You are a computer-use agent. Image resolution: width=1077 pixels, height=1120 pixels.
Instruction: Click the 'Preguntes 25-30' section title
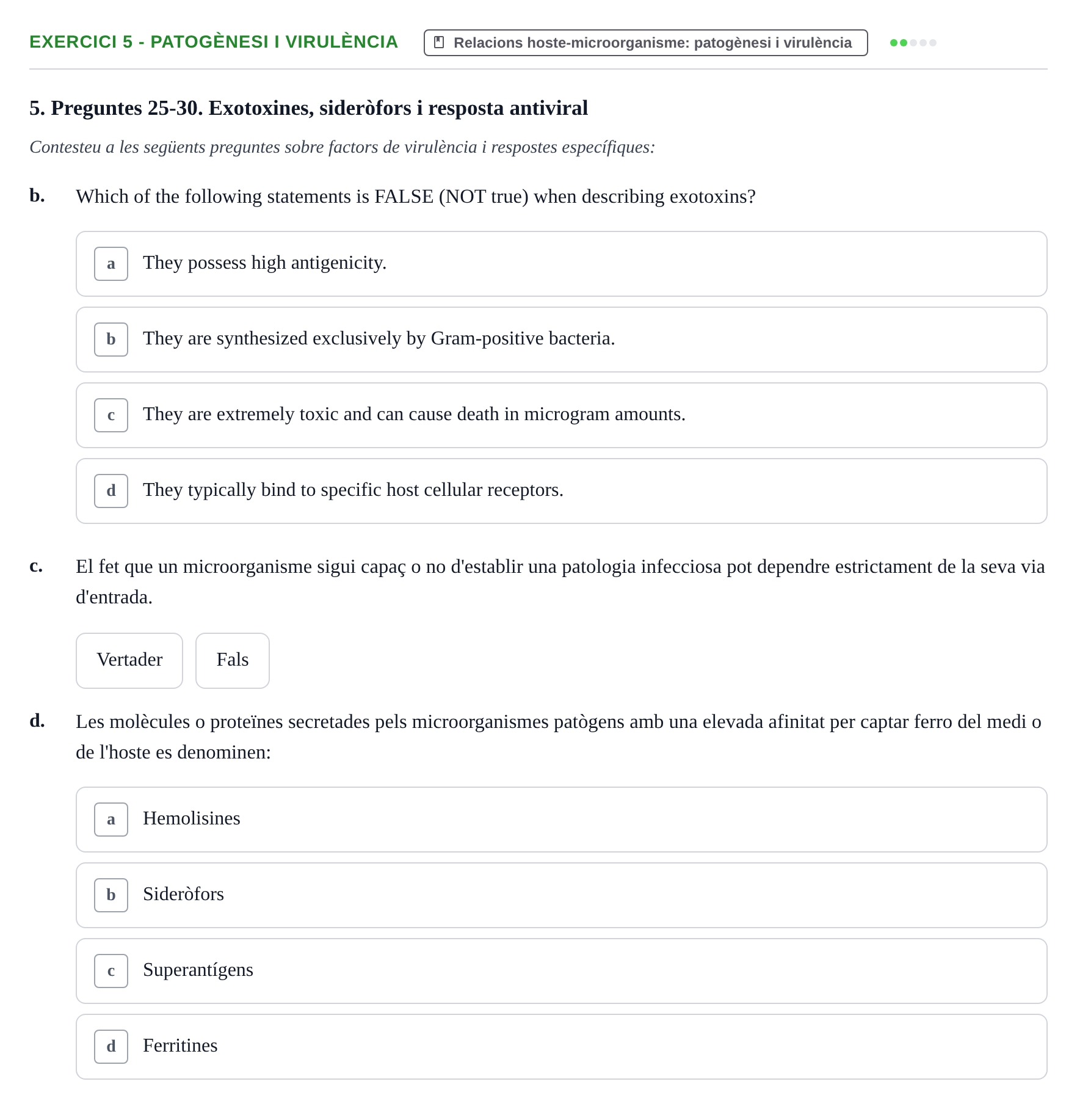(x=308, y=108)
